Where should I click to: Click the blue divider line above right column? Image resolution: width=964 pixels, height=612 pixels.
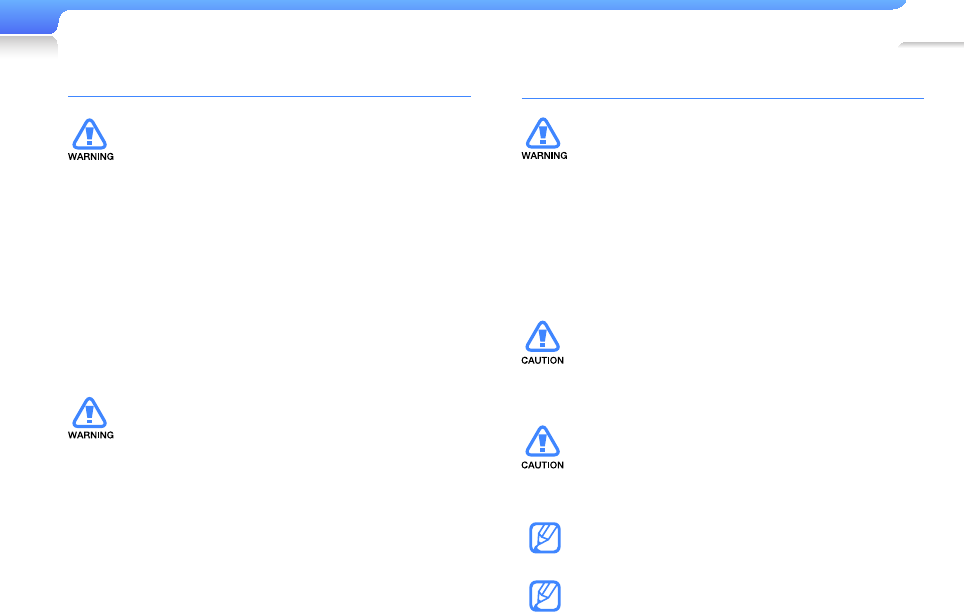click(722, 98)
